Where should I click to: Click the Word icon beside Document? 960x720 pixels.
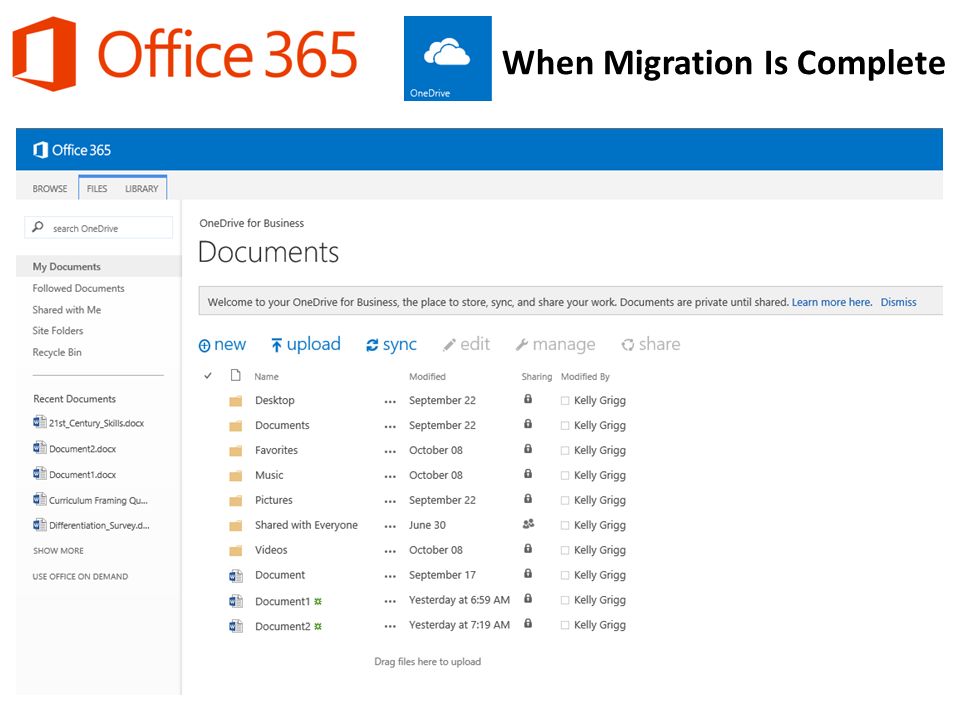(236, 576)
